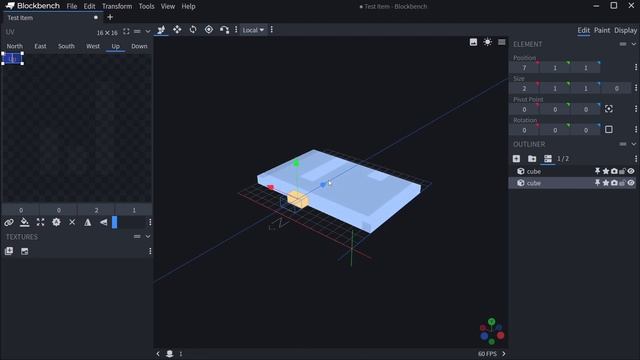Switch to the West face tab
Image resolution: width=640 pixels, height=360 pixels.
(x=93, y=46)
